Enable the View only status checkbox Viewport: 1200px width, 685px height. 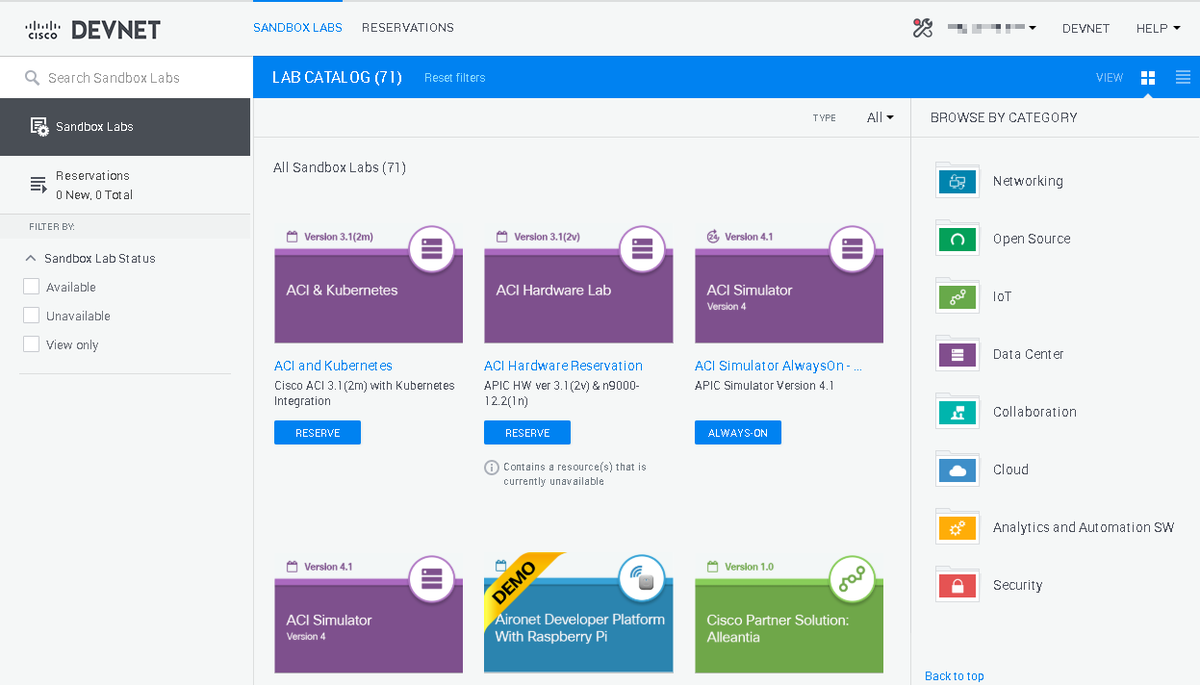(x=31, y=345)
